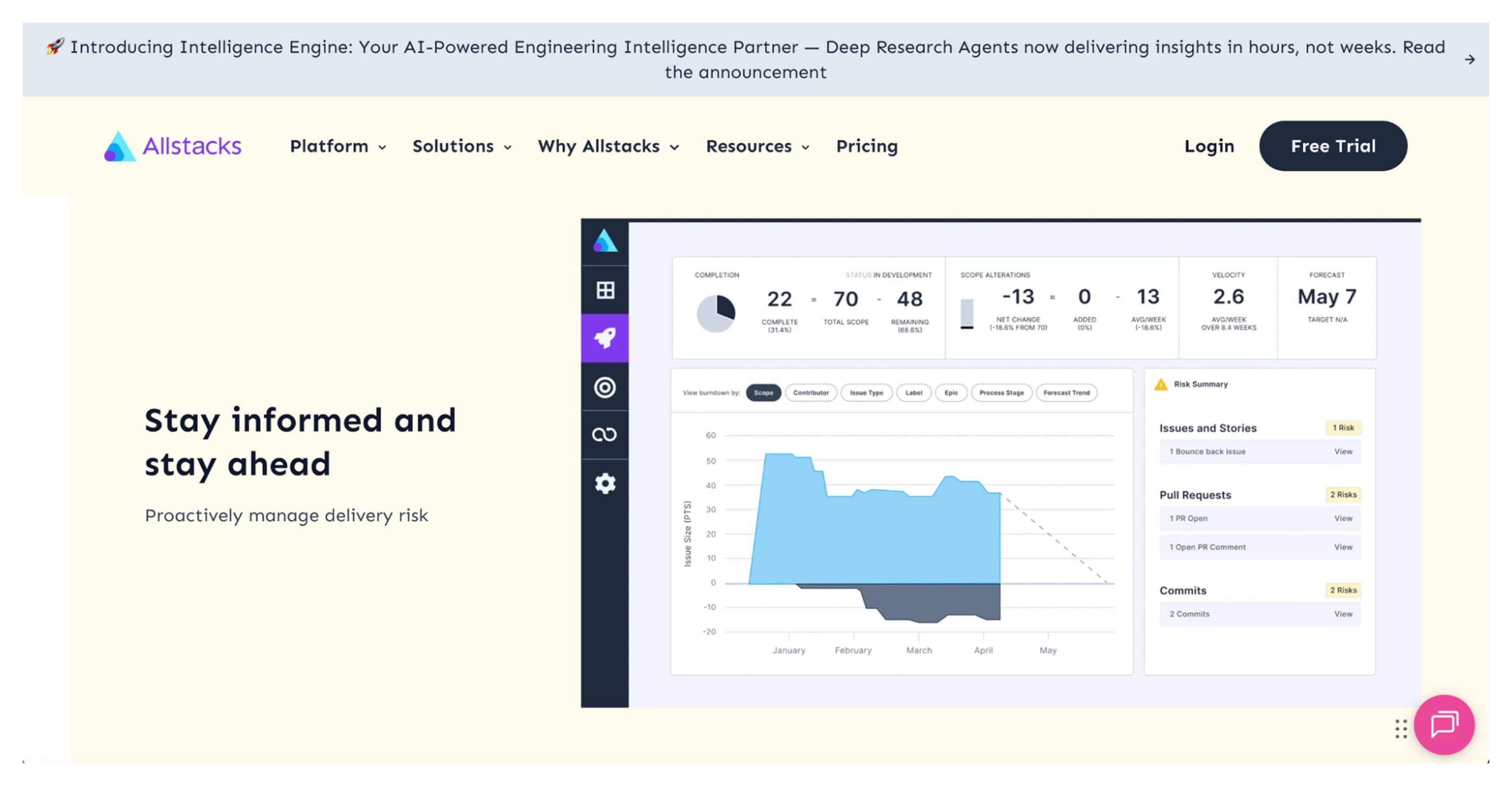1512x789 pixels.
Task: Select the Label burndown filter
Action: tap(913, 393)
